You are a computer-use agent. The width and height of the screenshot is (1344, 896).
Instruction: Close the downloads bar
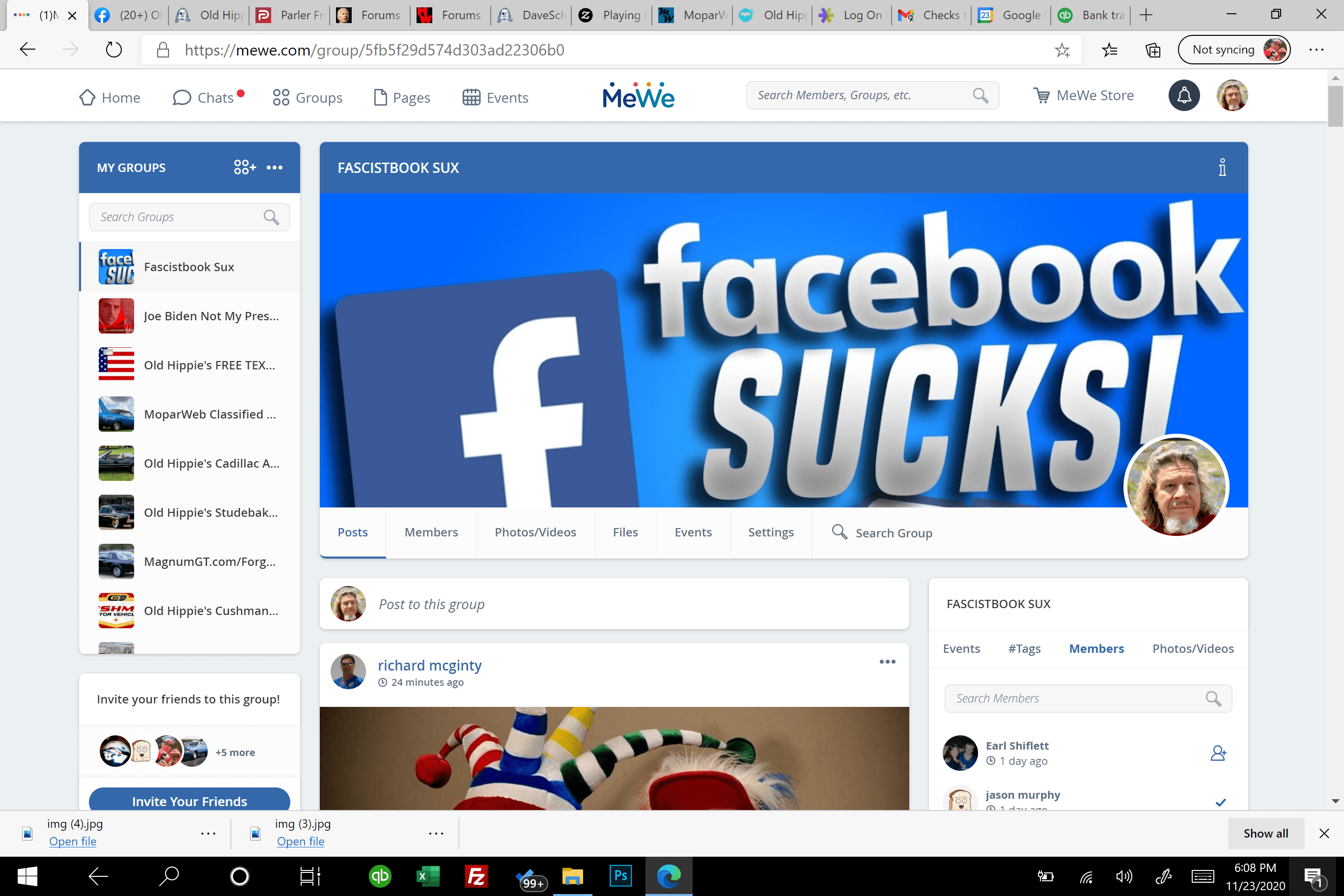click(1324, 833)
